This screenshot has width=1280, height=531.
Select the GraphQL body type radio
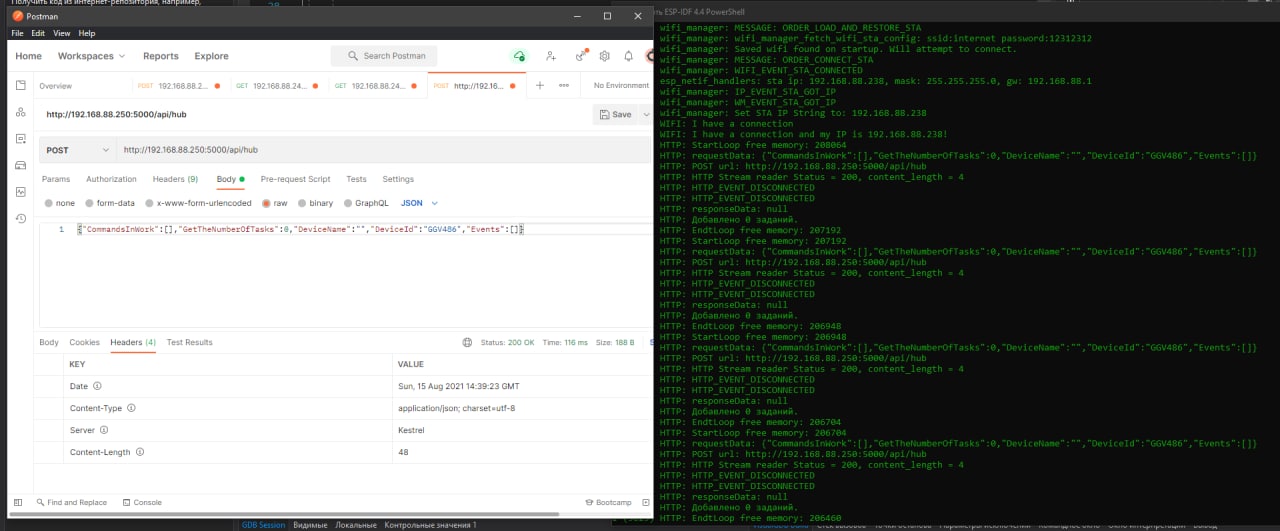[x=347, y=203]
